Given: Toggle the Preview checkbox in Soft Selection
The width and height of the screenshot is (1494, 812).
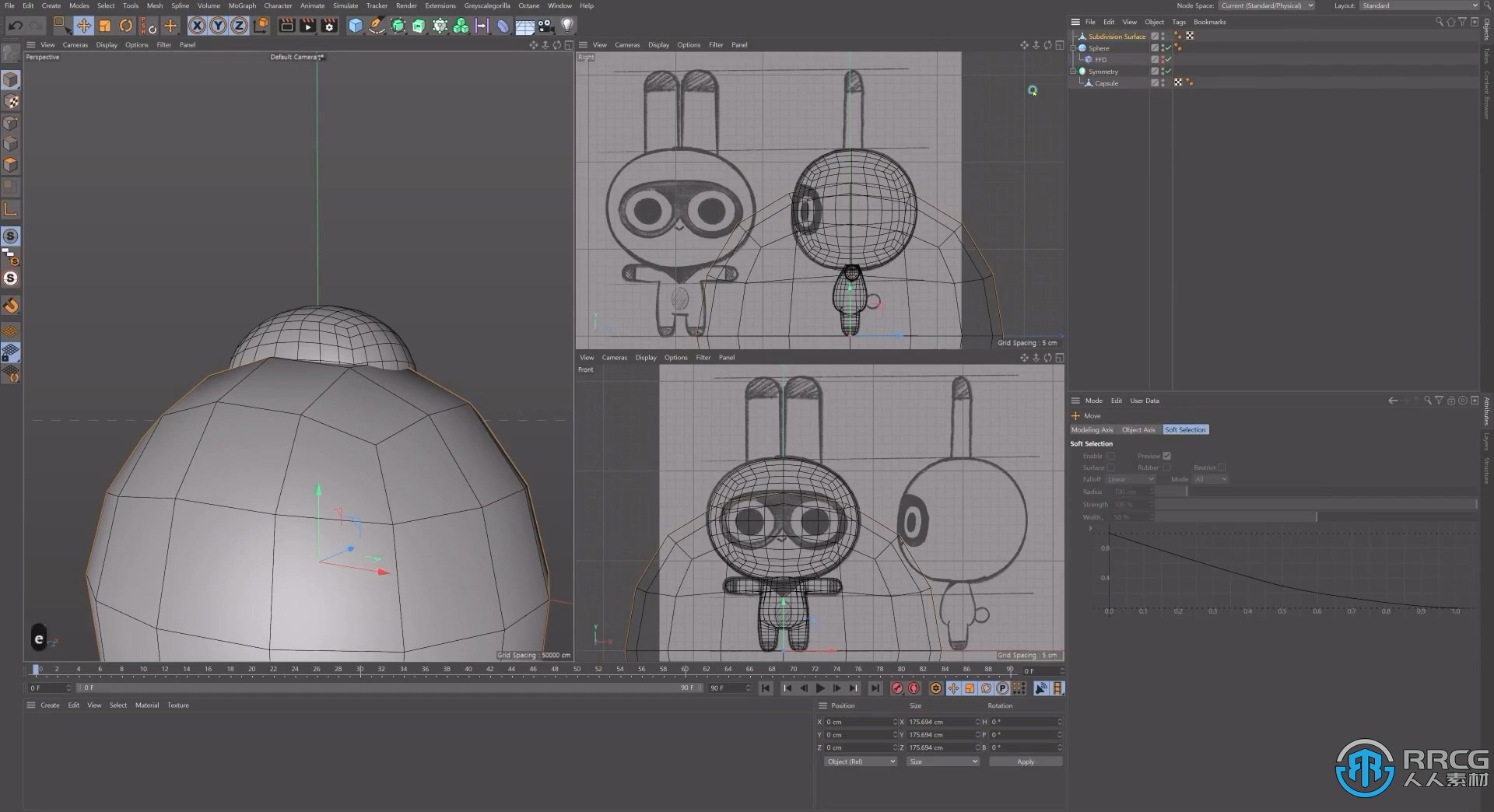Looking at the screenshot, I should click(1166, 456).
